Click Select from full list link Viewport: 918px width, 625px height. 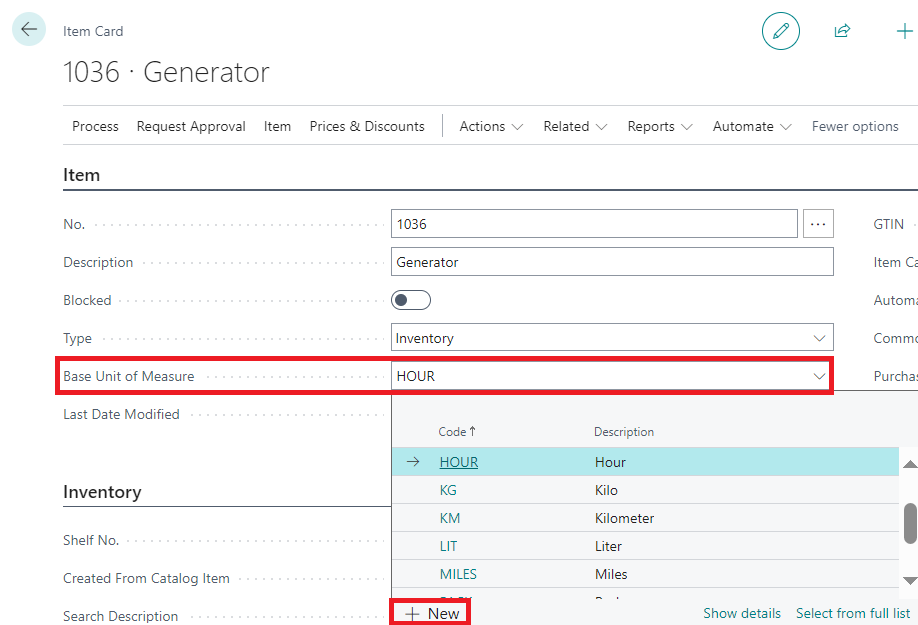click(852, 613)
